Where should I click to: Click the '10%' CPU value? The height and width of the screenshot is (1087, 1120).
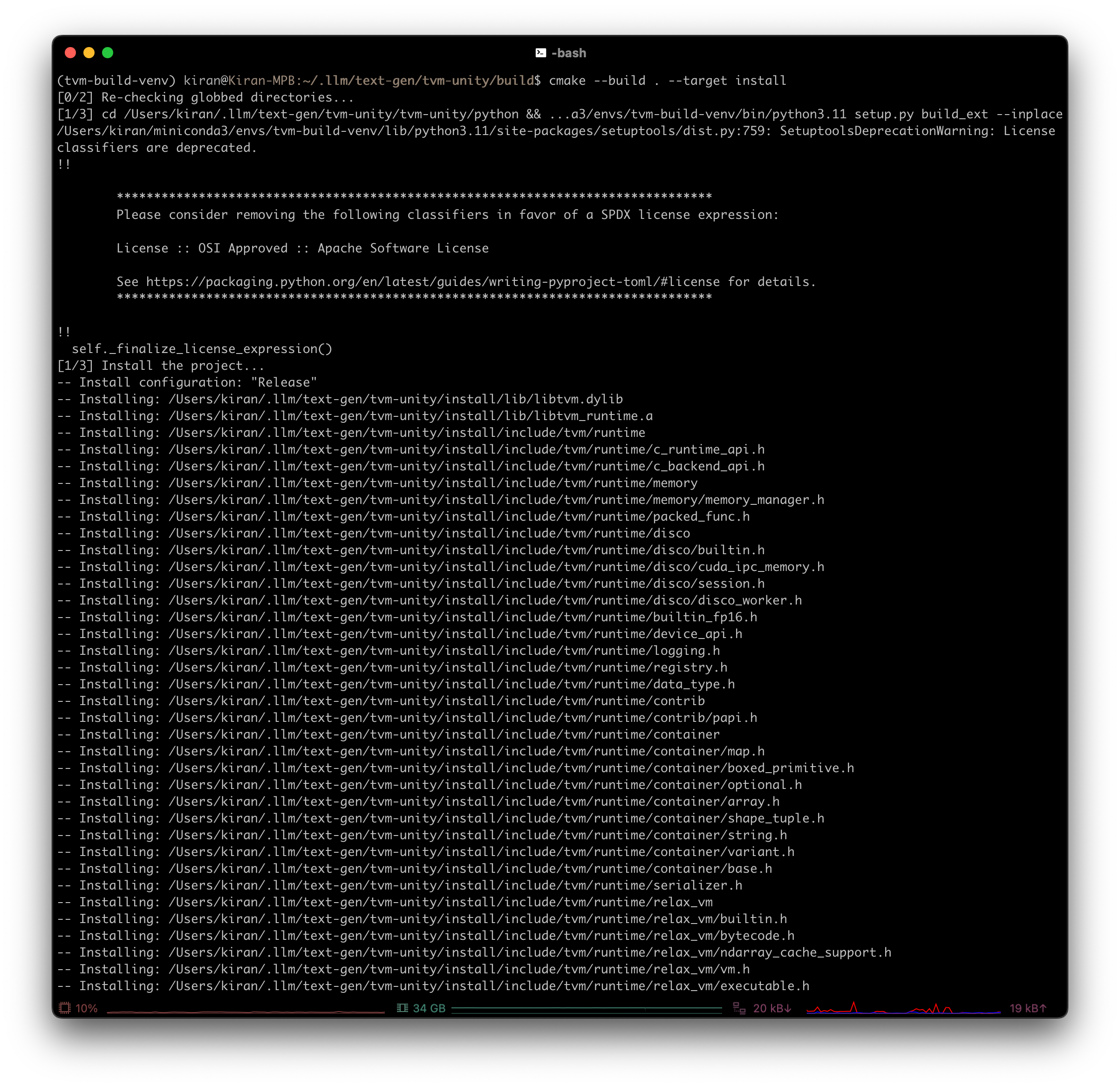tap(86, 1008)
